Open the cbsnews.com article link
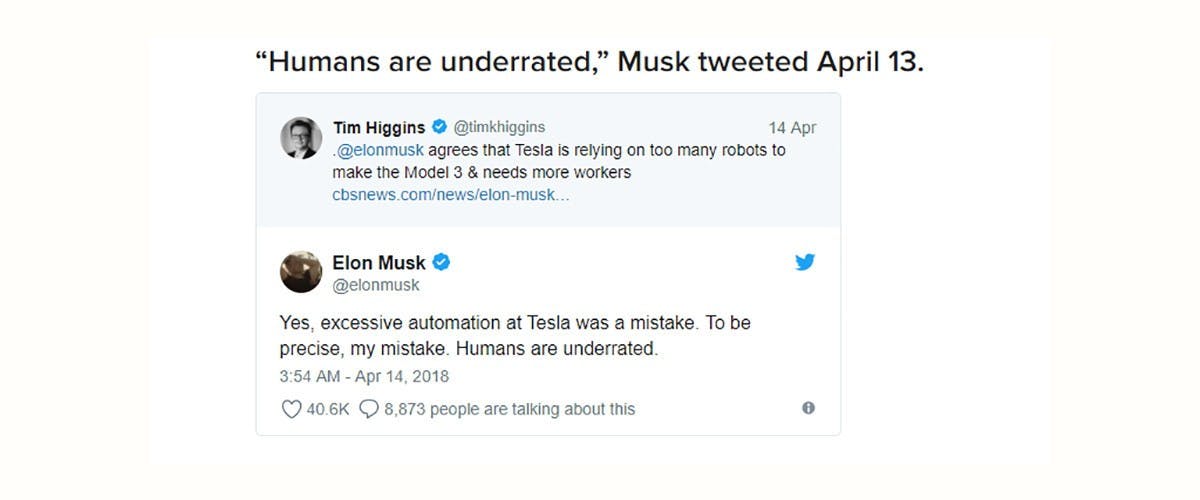This screenshot has width=1200, height=500. pyautogui.click(x=451, y=195)
